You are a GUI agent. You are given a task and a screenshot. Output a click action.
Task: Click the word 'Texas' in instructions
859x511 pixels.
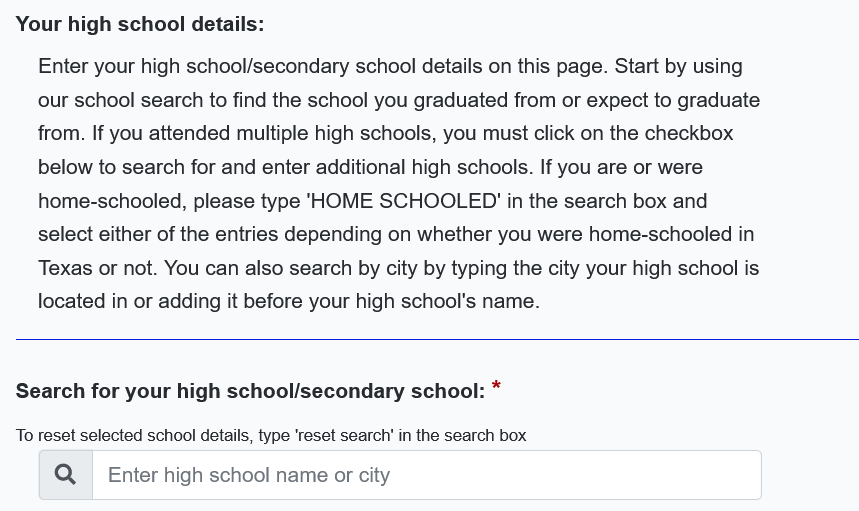65,268
